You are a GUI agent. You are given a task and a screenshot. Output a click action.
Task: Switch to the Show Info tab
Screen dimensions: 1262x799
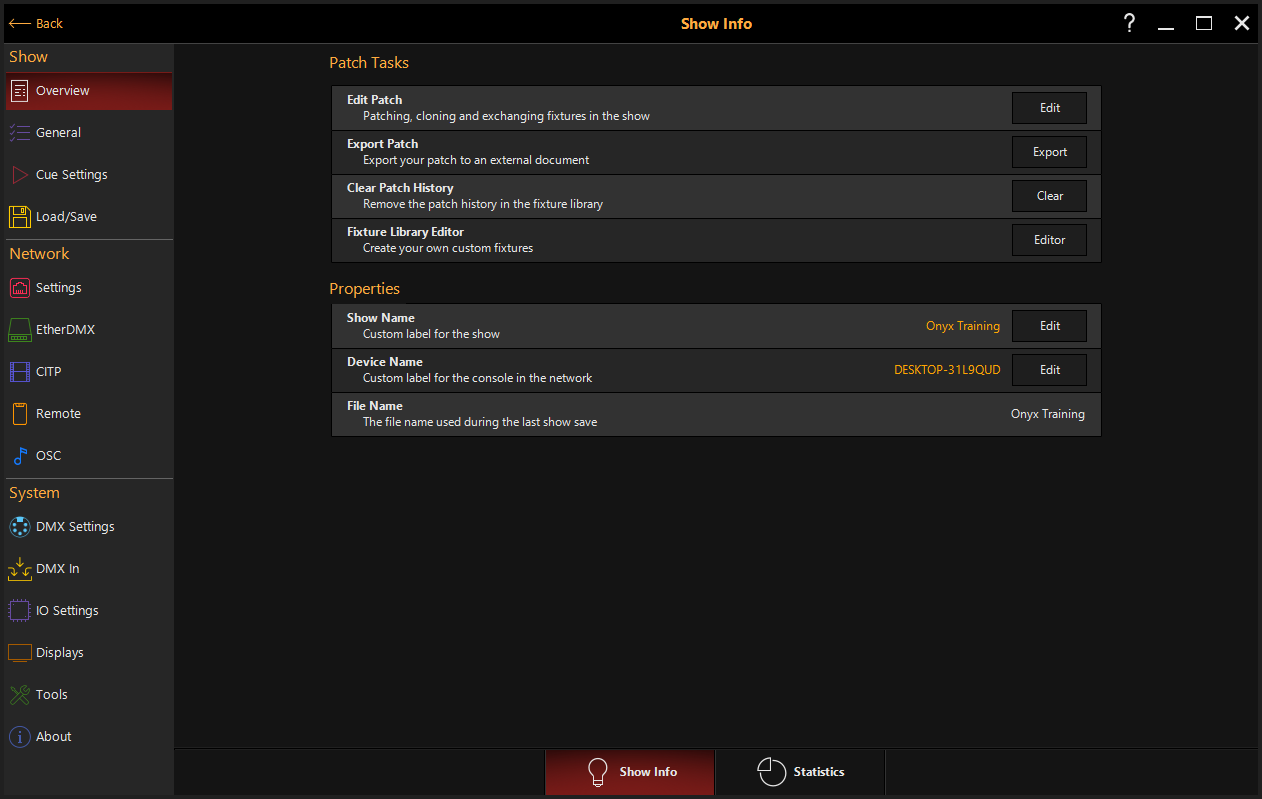630,772
